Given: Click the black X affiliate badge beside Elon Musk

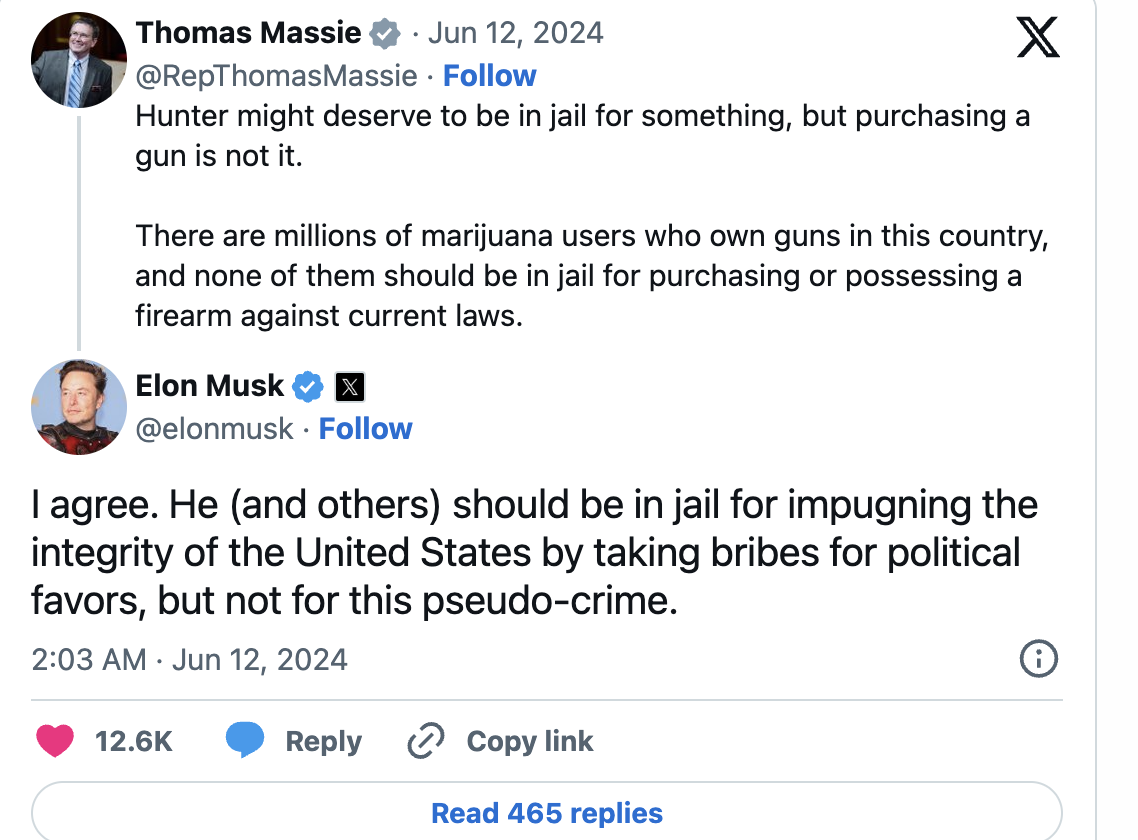Looking at the screenshot, I should click(x=348, y=385).
